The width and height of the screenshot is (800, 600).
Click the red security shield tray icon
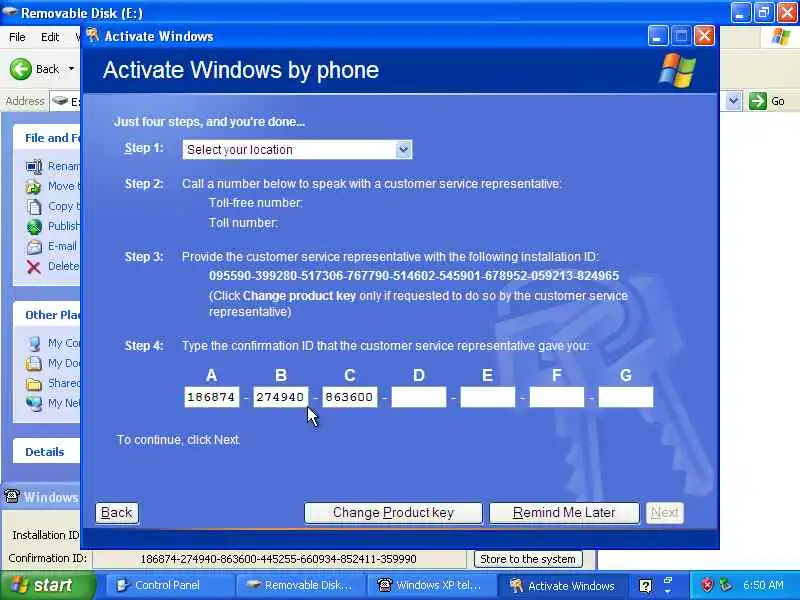pyautogui.click(x=707, y=585)
